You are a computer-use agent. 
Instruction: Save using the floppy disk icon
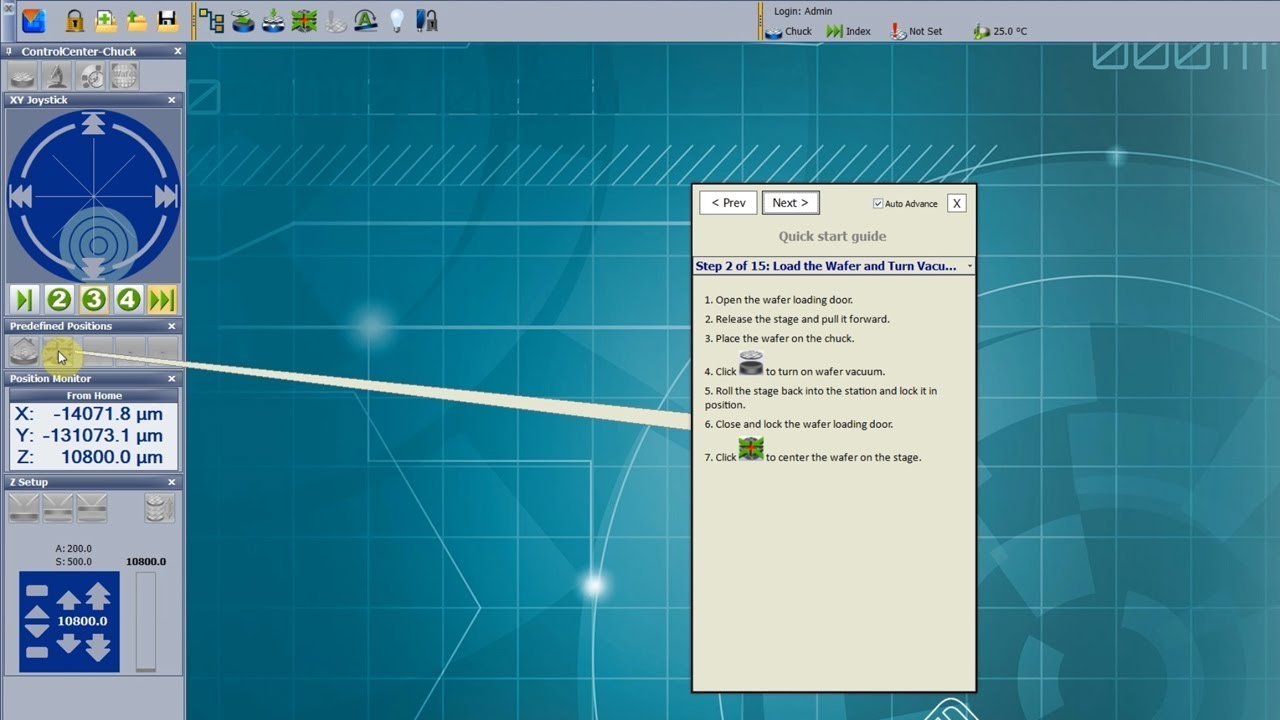167,19
